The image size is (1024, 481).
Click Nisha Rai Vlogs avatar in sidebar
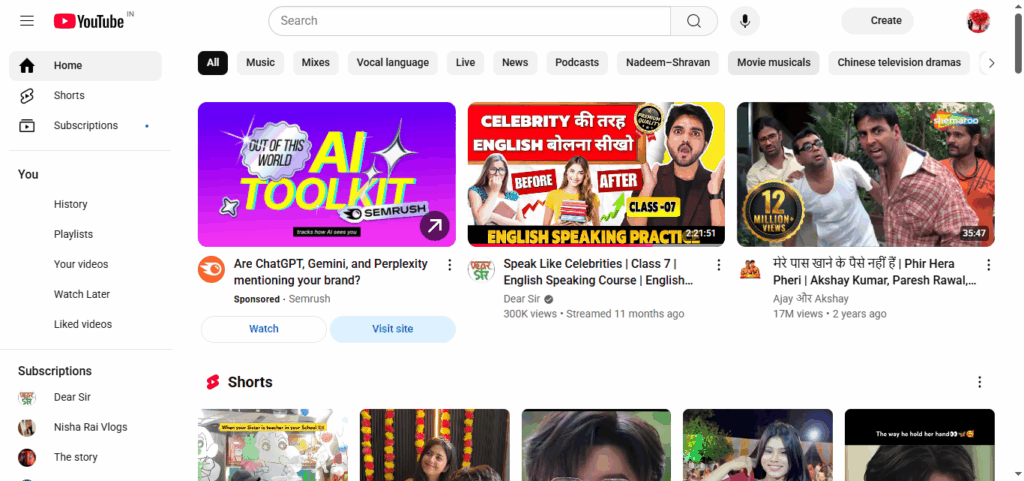27,427
